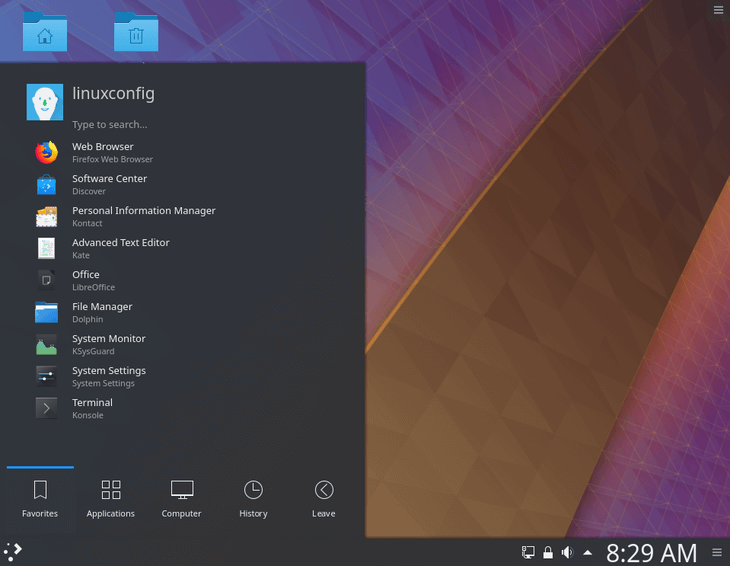Open Kontact Personal Information Manager icon
The image size is (730, 566).
47,217
